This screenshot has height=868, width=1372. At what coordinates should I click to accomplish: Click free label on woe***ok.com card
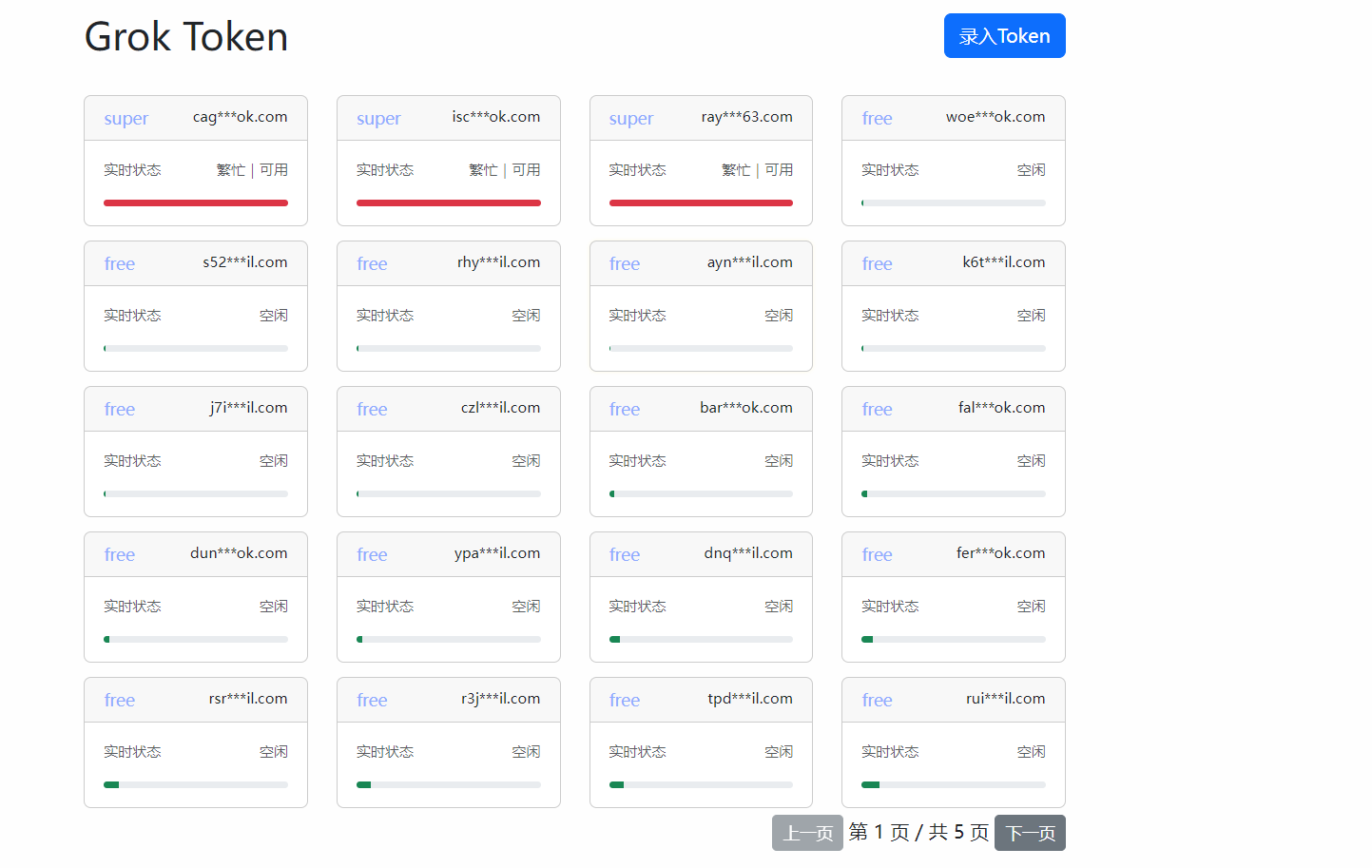(877, 119)
